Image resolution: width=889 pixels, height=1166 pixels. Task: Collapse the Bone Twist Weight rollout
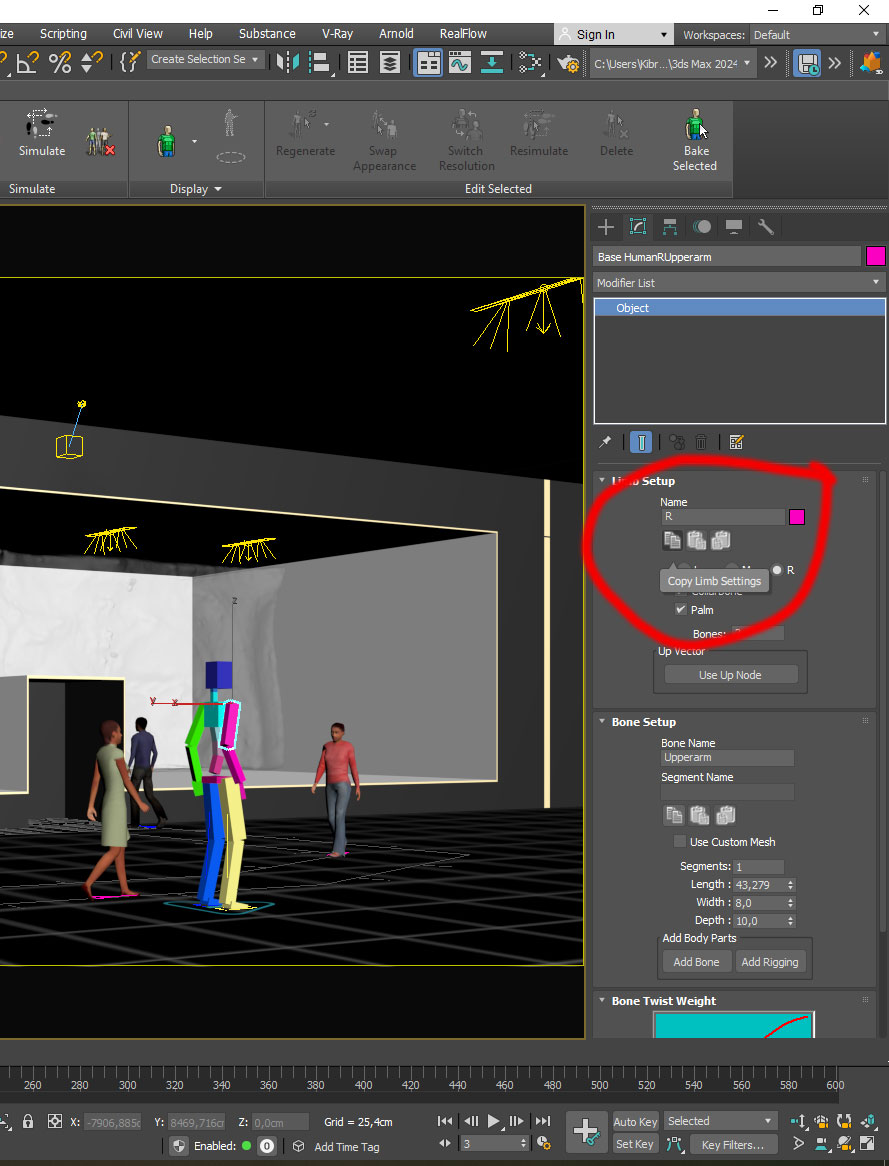[x=602, y=1000]
